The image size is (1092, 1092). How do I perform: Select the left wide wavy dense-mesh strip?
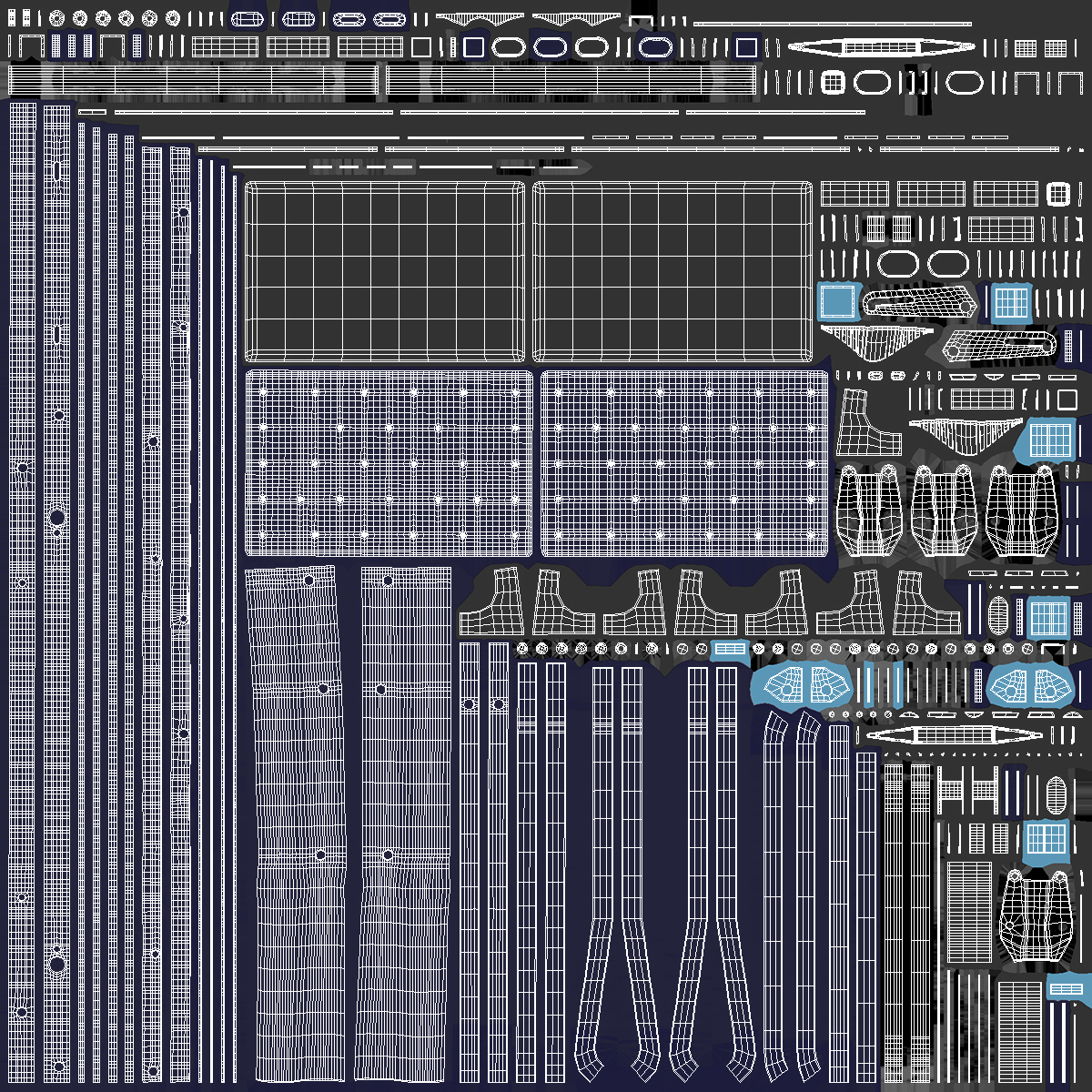[x=298, y=824]
